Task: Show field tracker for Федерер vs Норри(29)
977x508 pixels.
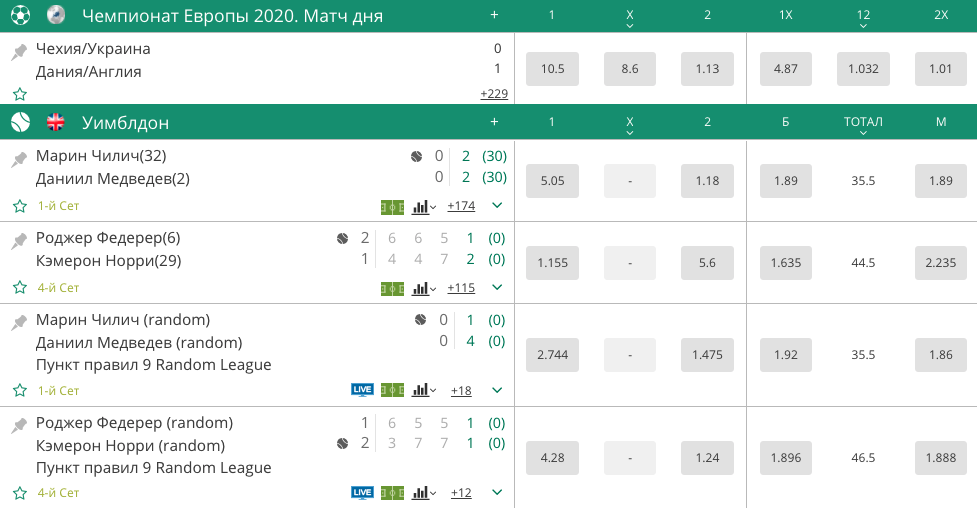Action: (x=392, y=288)
